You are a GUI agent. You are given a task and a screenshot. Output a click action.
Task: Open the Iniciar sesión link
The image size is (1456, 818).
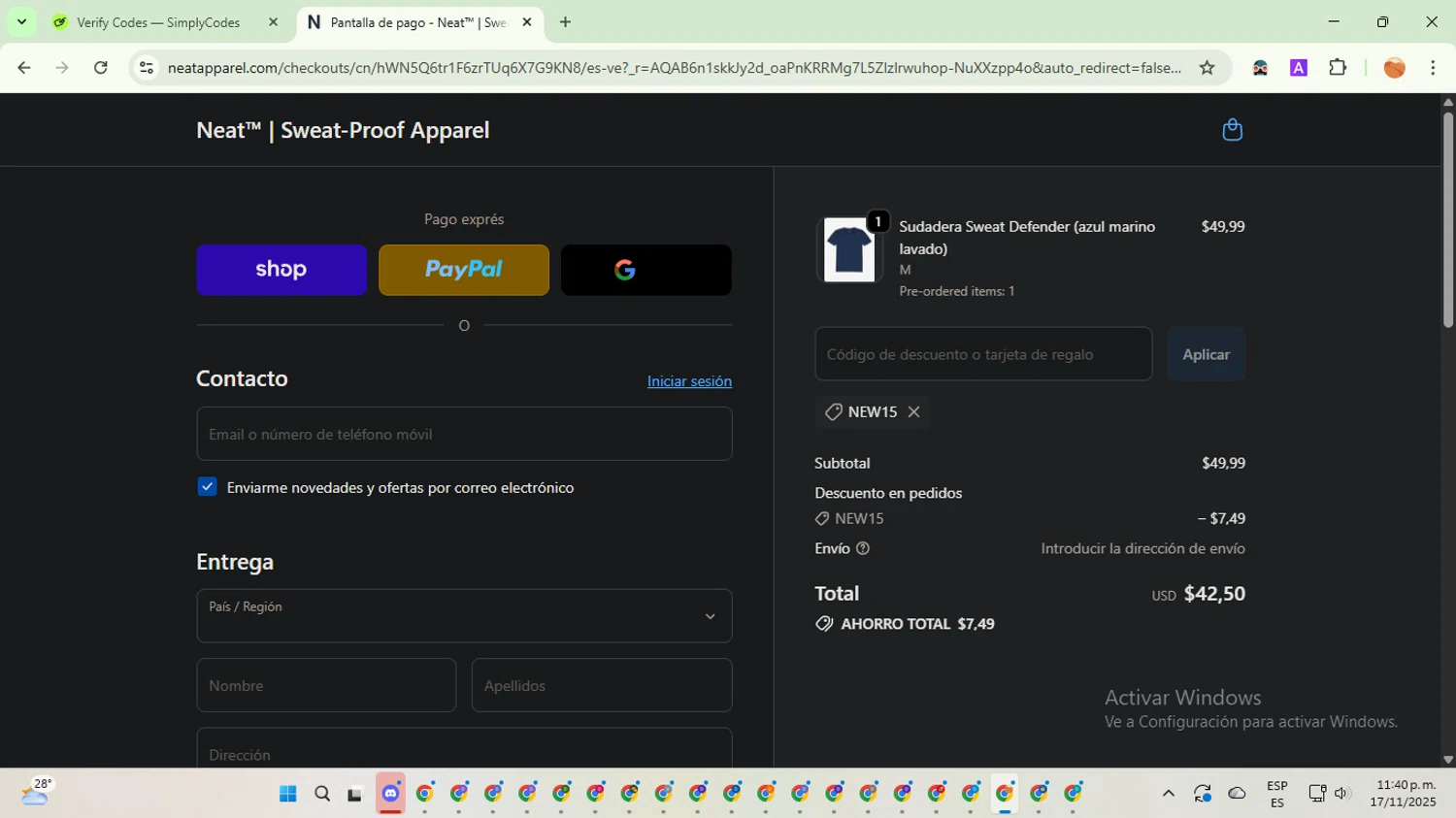pos(689,381)
